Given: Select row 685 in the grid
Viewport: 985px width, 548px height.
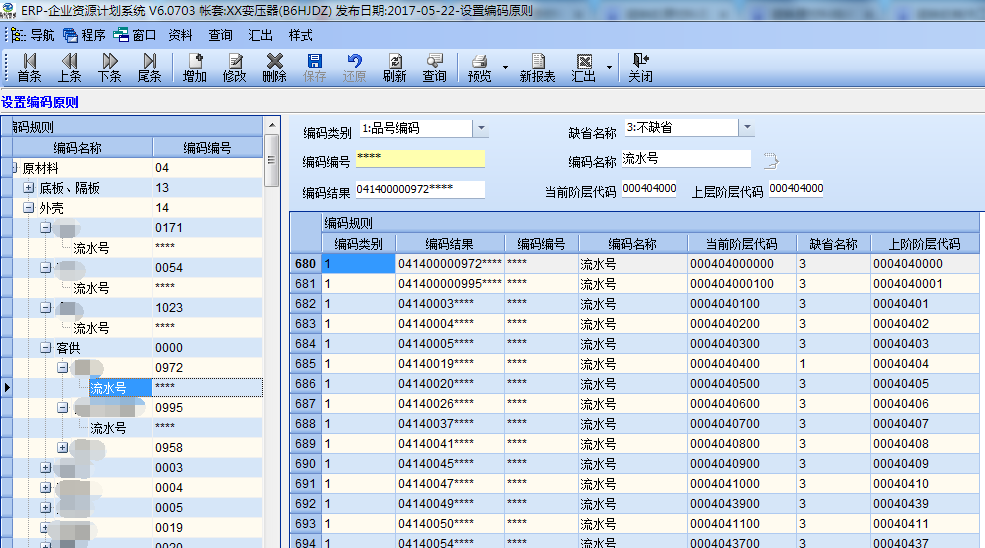Looking at the screenshot, I should pos(634,363).
